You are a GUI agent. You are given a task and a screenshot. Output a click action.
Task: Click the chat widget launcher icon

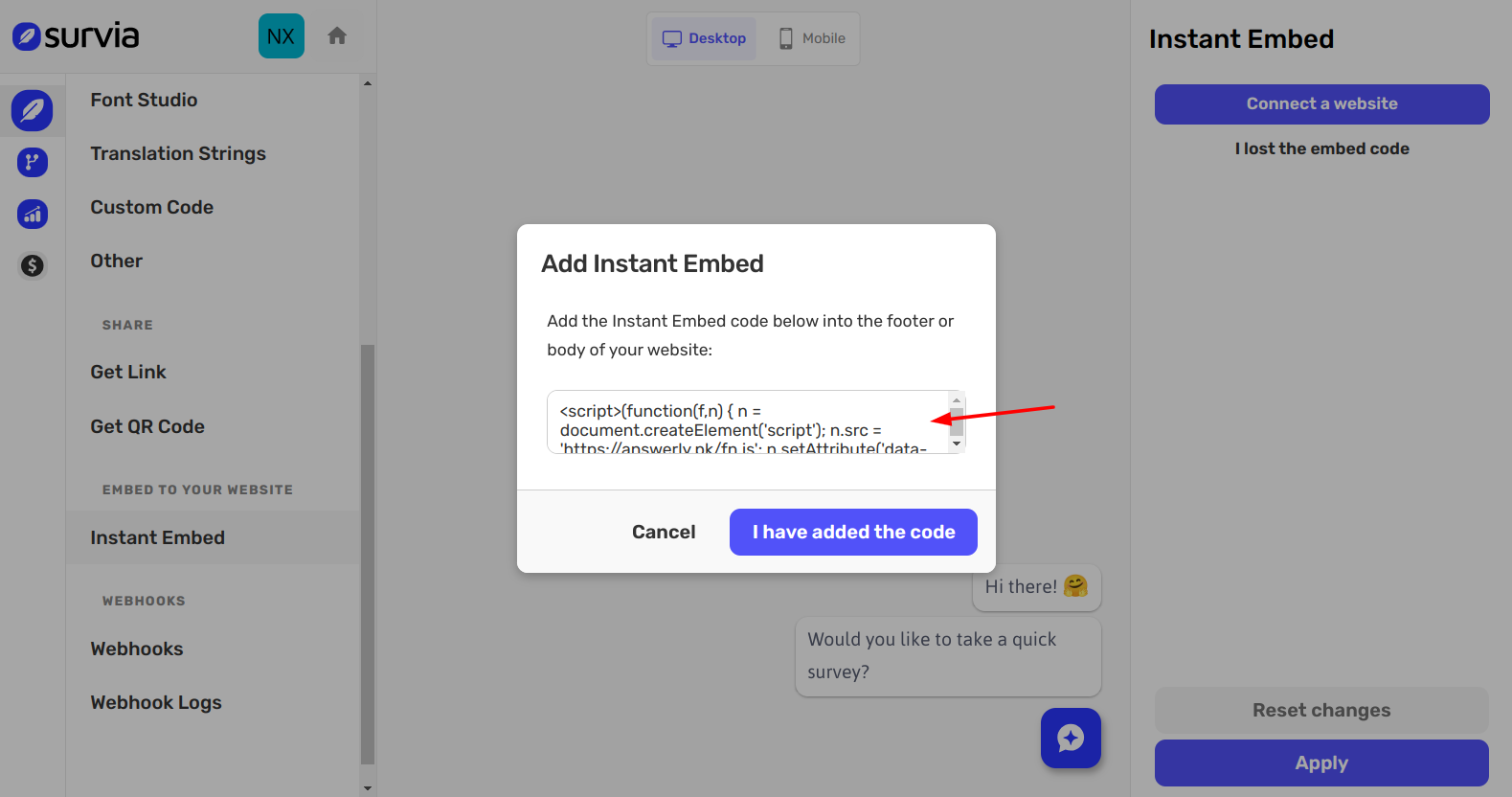coord(1071,738)
